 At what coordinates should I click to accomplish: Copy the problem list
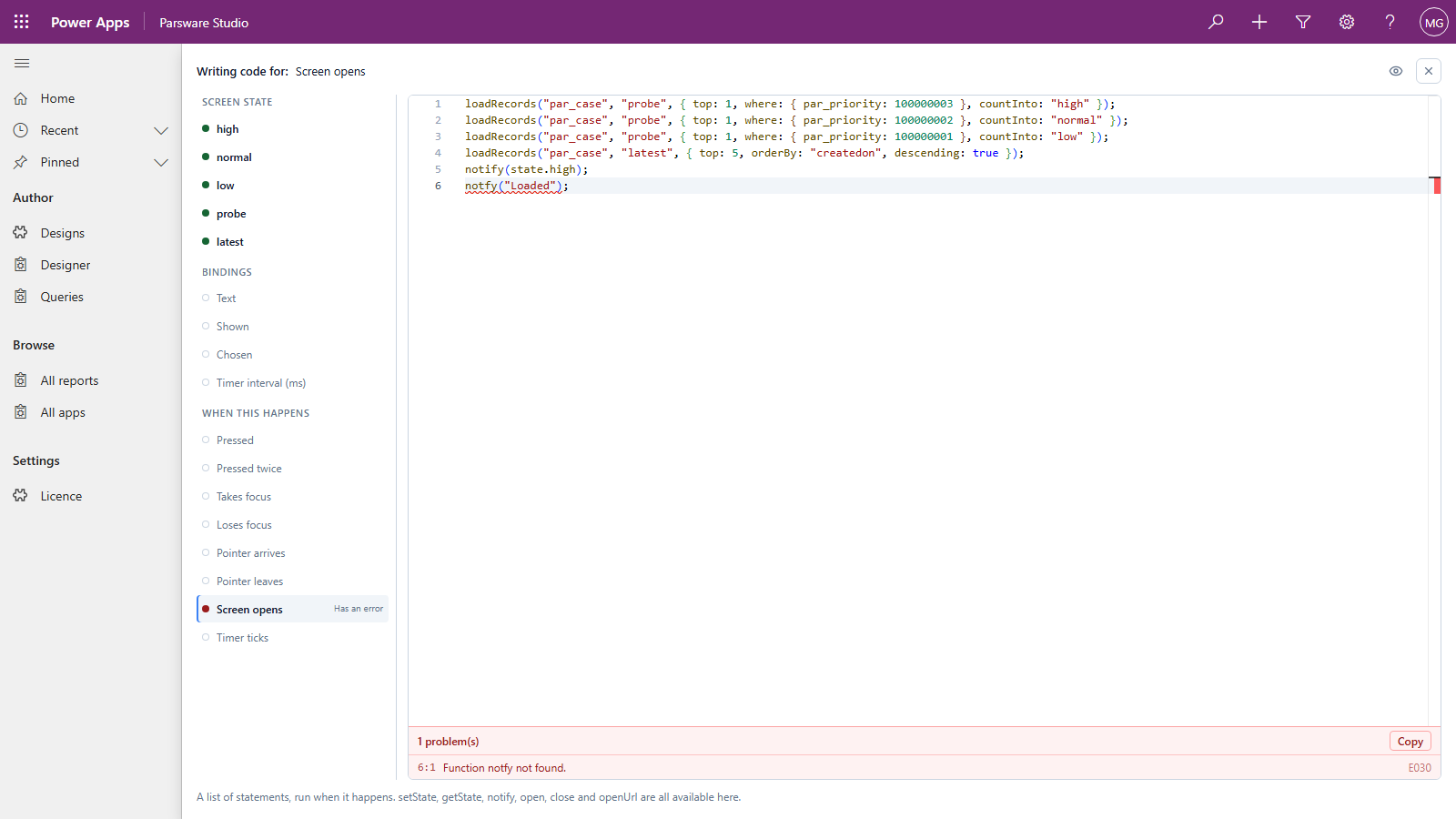point(1410,742)
